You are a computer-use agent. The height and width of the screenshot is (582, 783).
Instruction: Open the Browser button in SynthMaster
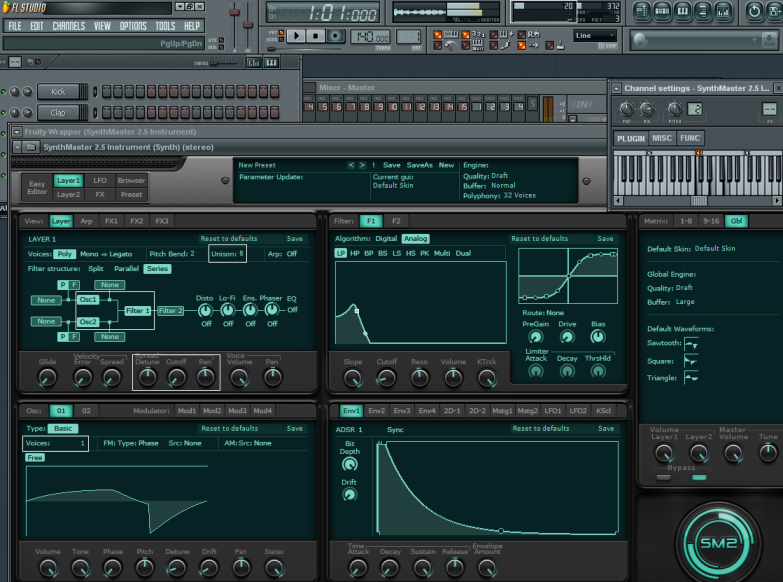(131, 180)
